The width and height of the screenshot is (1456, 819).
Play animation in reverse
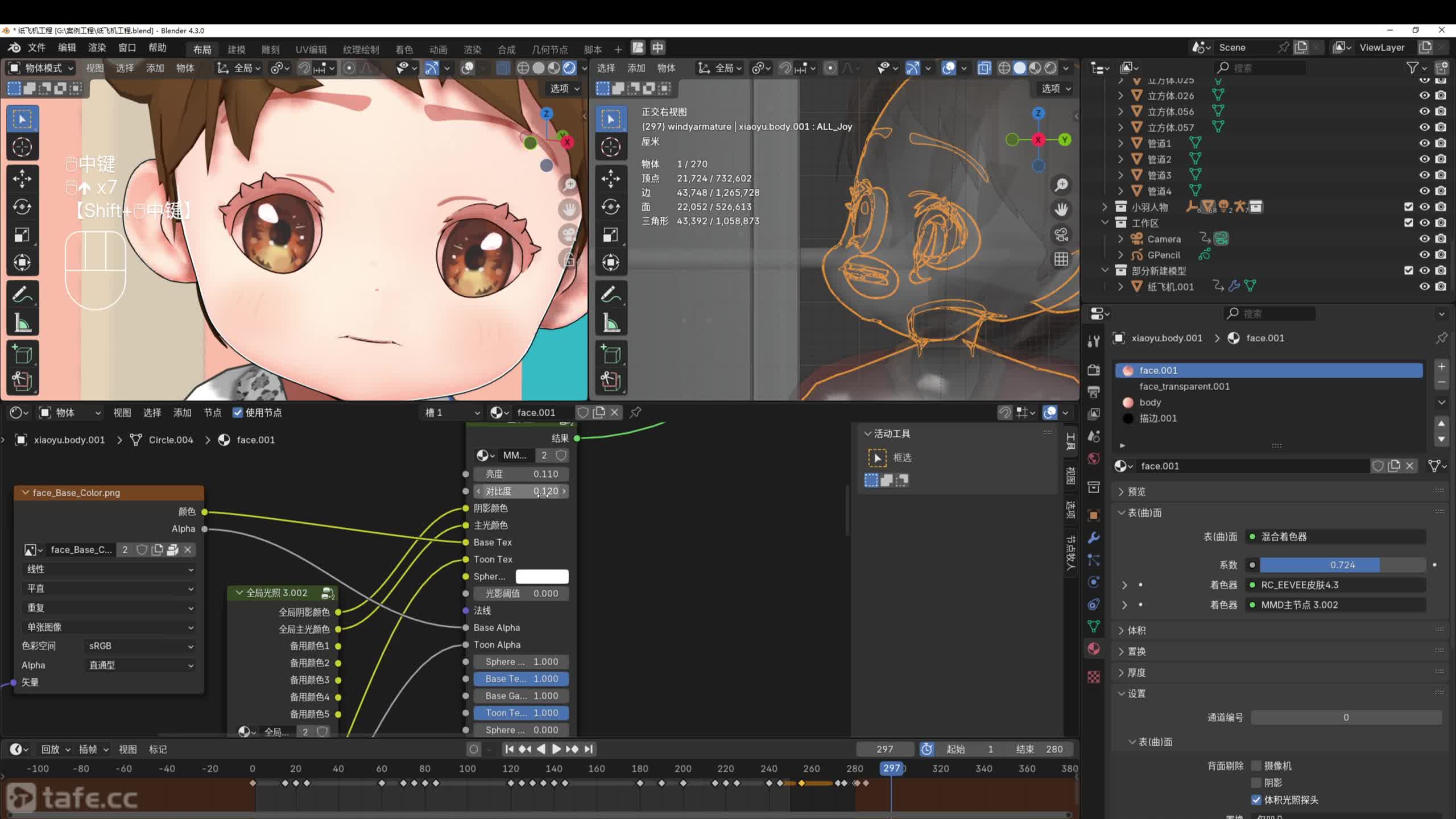(x=541, y=749)
